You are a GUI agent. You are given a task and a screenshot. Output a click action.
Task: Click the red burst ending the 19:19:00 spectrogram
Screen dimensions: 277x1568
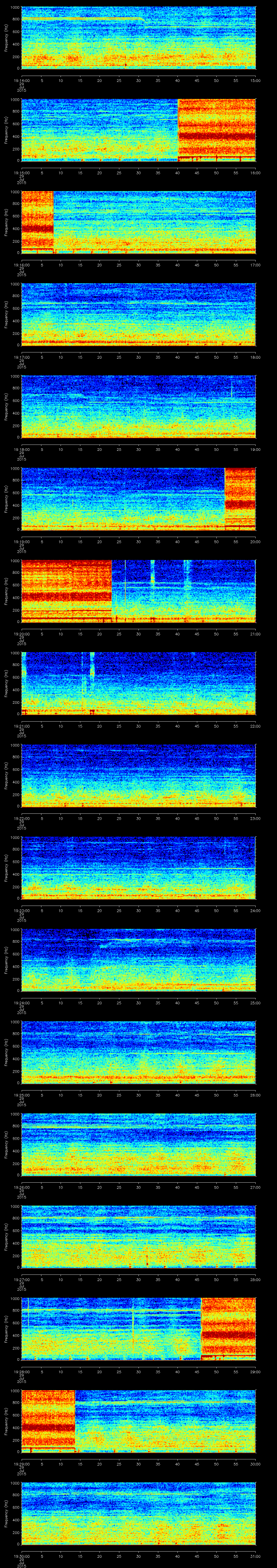240,498
